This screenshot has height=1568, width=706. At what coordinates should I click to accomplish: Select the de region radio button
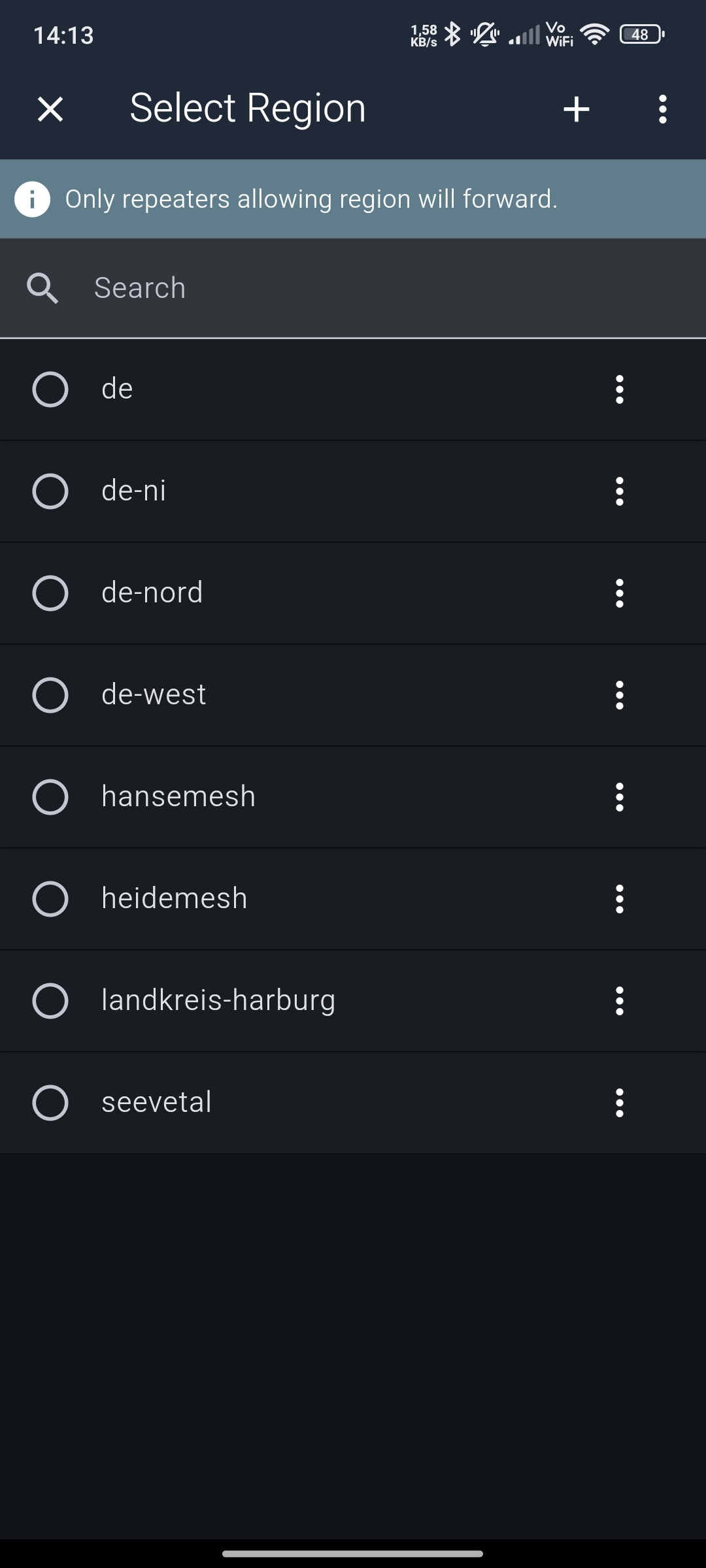50,389
